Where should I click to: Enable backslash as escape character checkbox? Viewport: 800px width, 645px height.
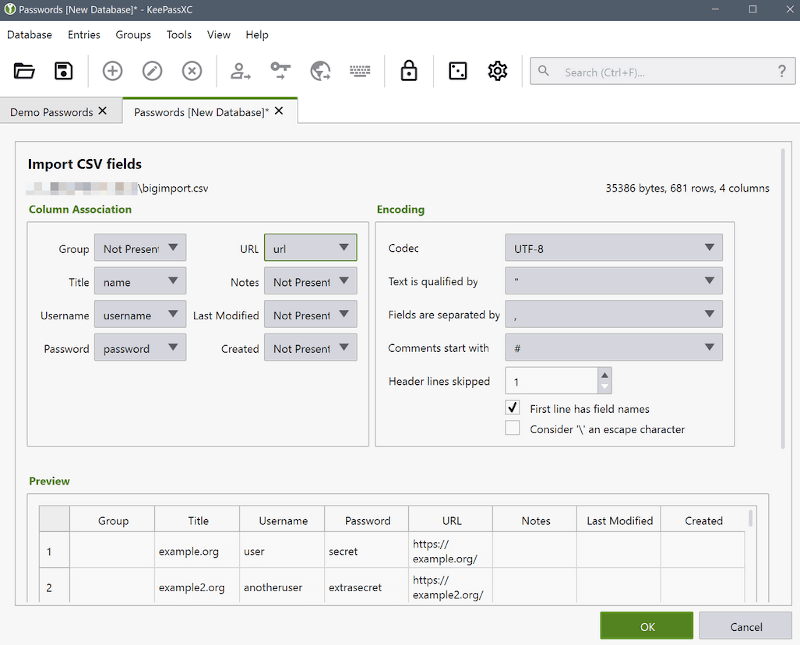click(x=512, y=428)
